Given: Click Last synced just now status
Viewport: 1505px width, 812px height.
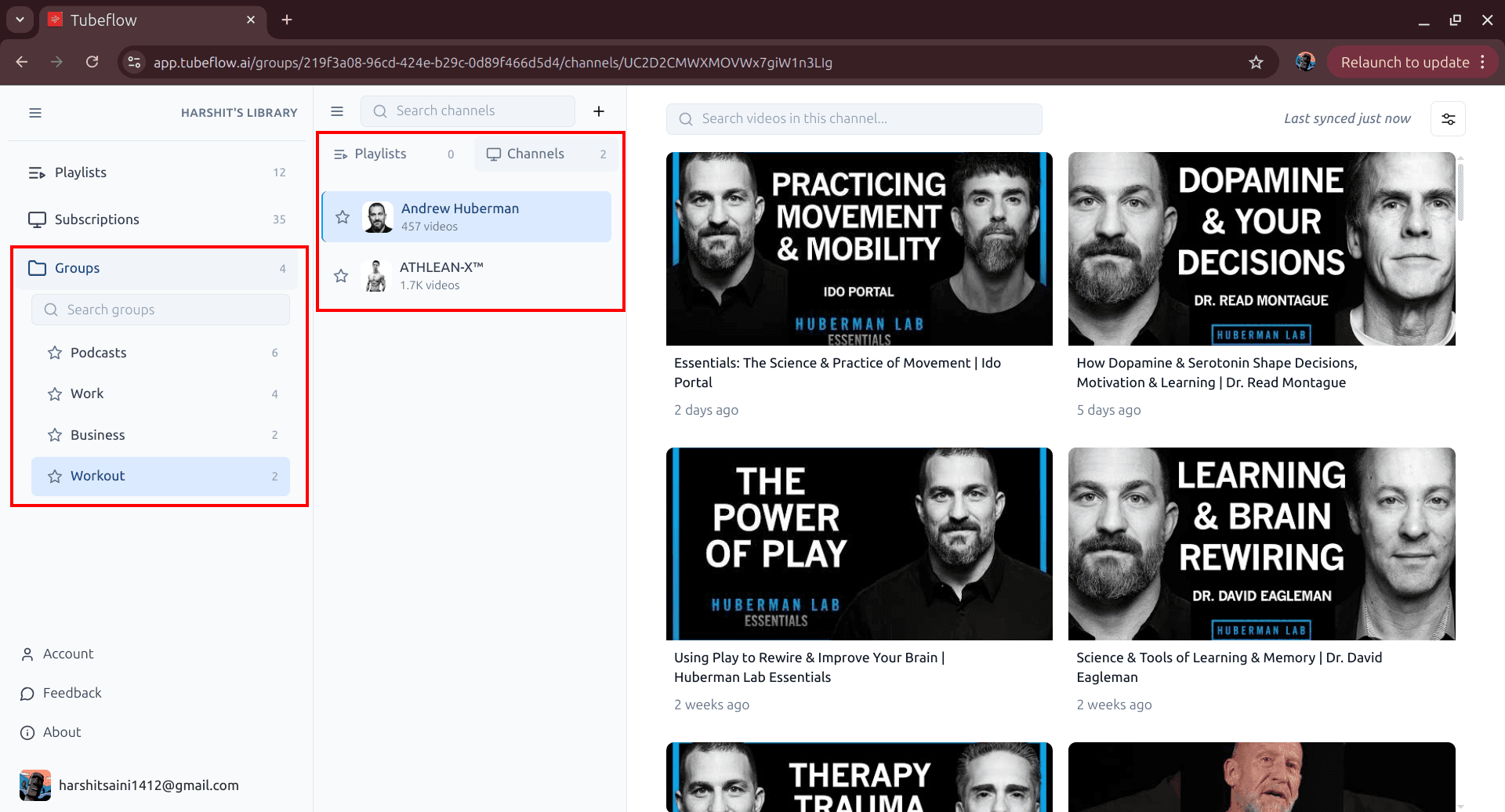Looking at the screenshot, I should pyautogui.click(x=1347, y=118).
